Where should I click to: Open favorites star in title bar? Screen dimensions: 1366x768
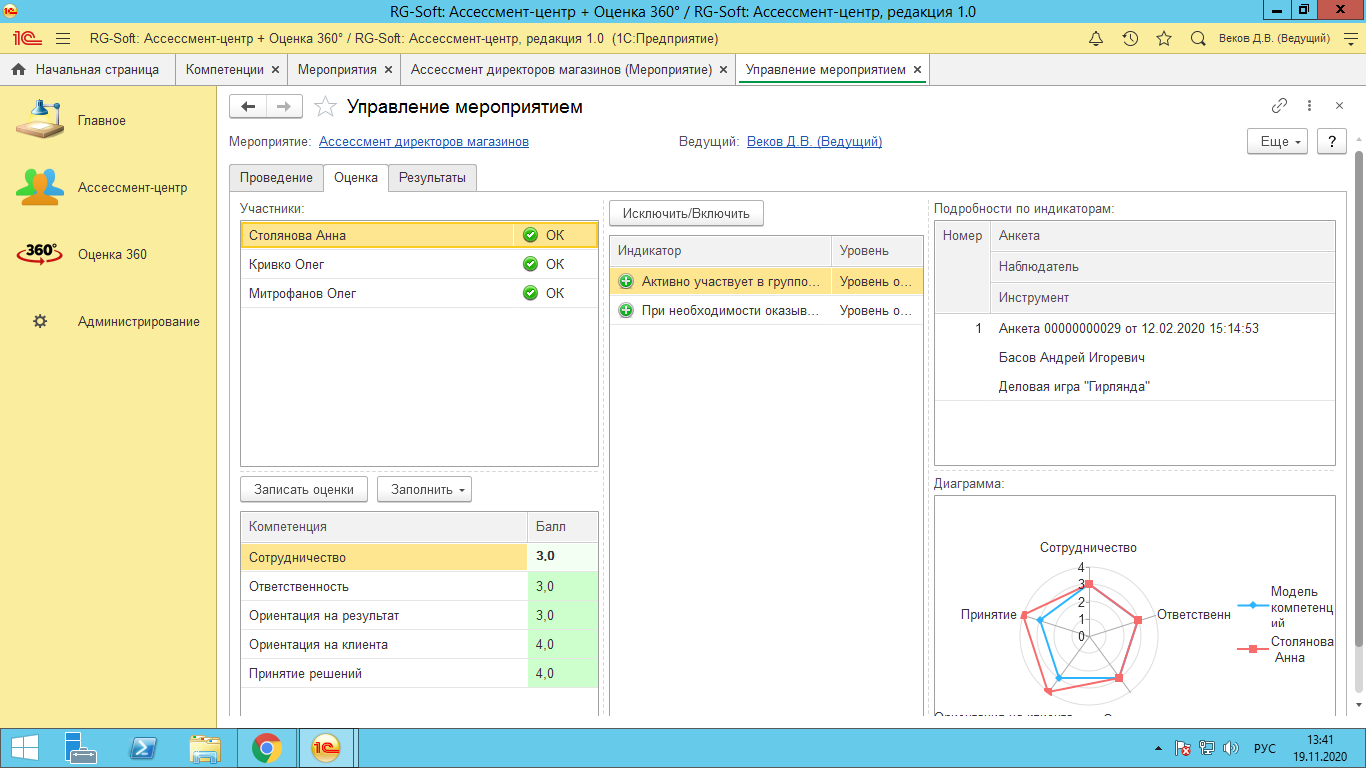pos(1164,38)
